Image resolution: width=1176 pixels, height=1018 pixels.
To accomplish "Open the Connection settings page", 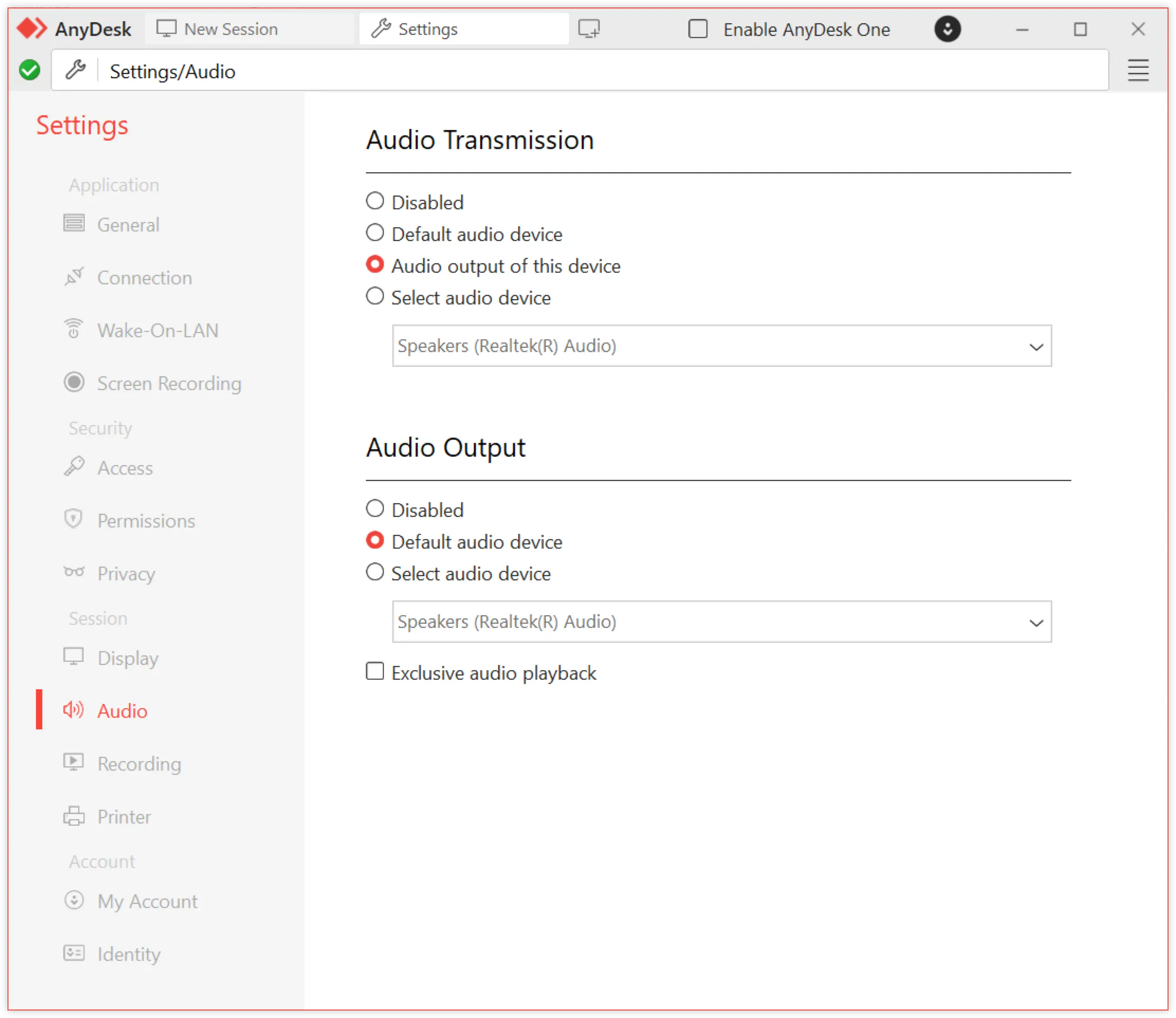I will pos(144,278).
